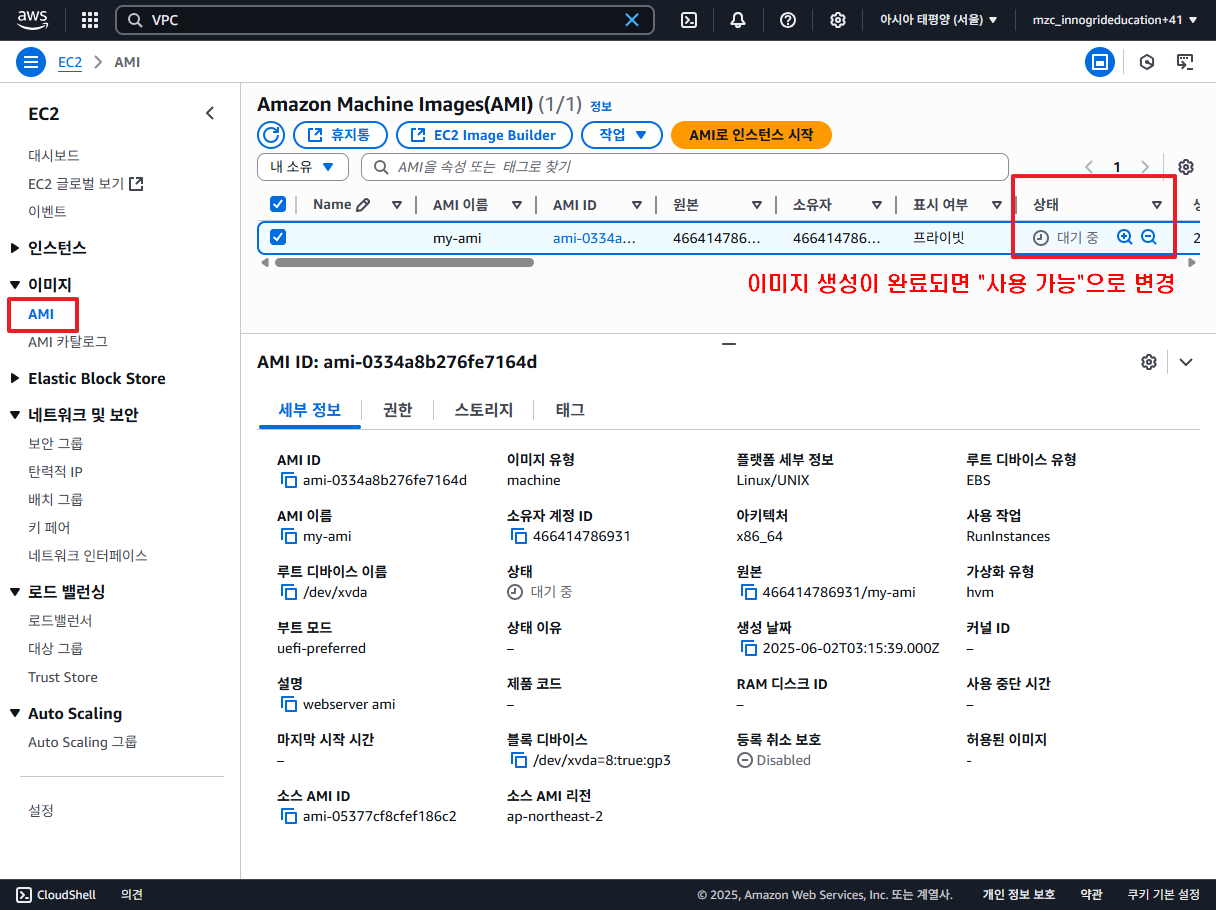Copy source AMI ID ami-05377cf8cfef186c2
The image size is (1216, 910).
tap(289, 816)
